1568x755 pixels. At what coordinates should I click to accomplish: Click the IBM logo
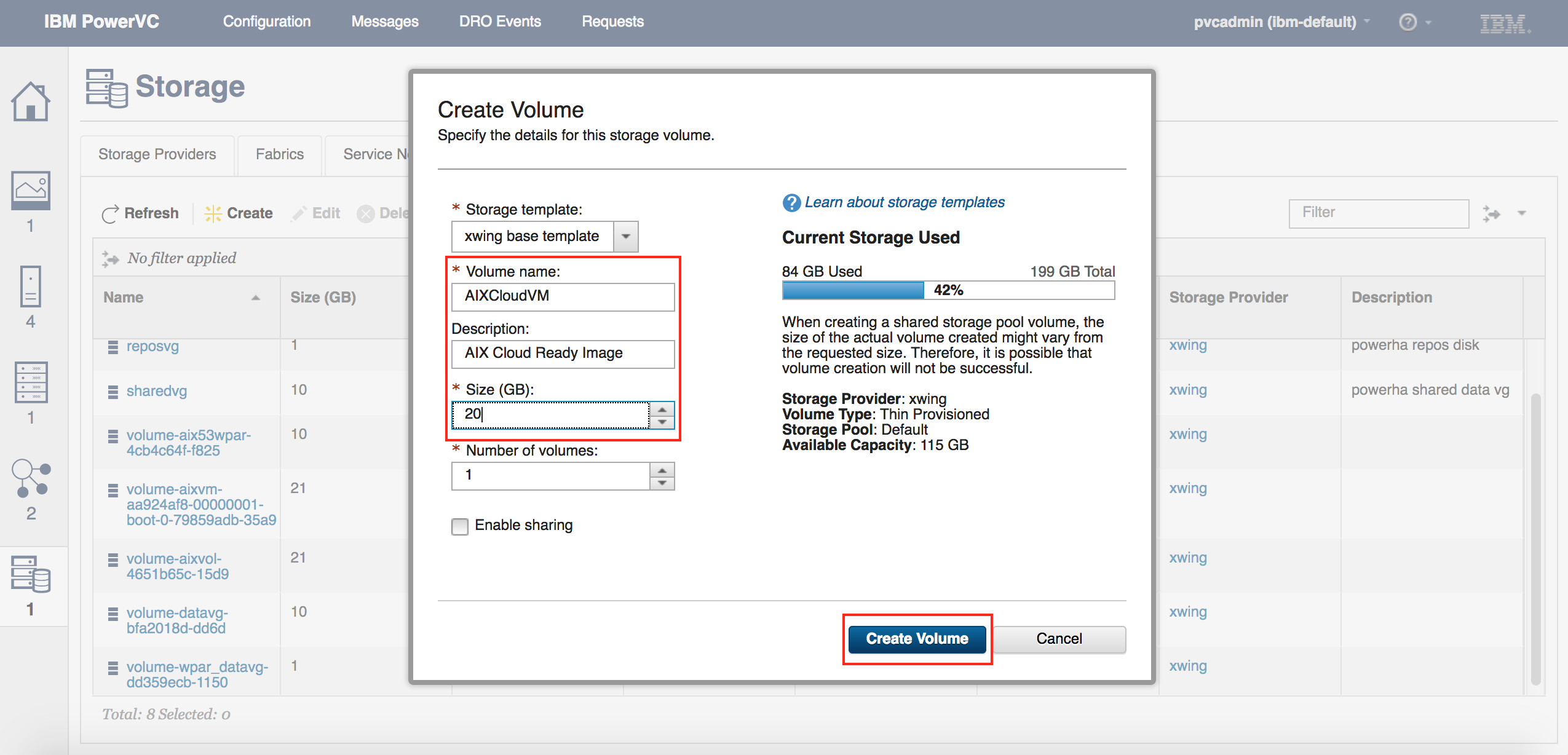click(1504, 23)
